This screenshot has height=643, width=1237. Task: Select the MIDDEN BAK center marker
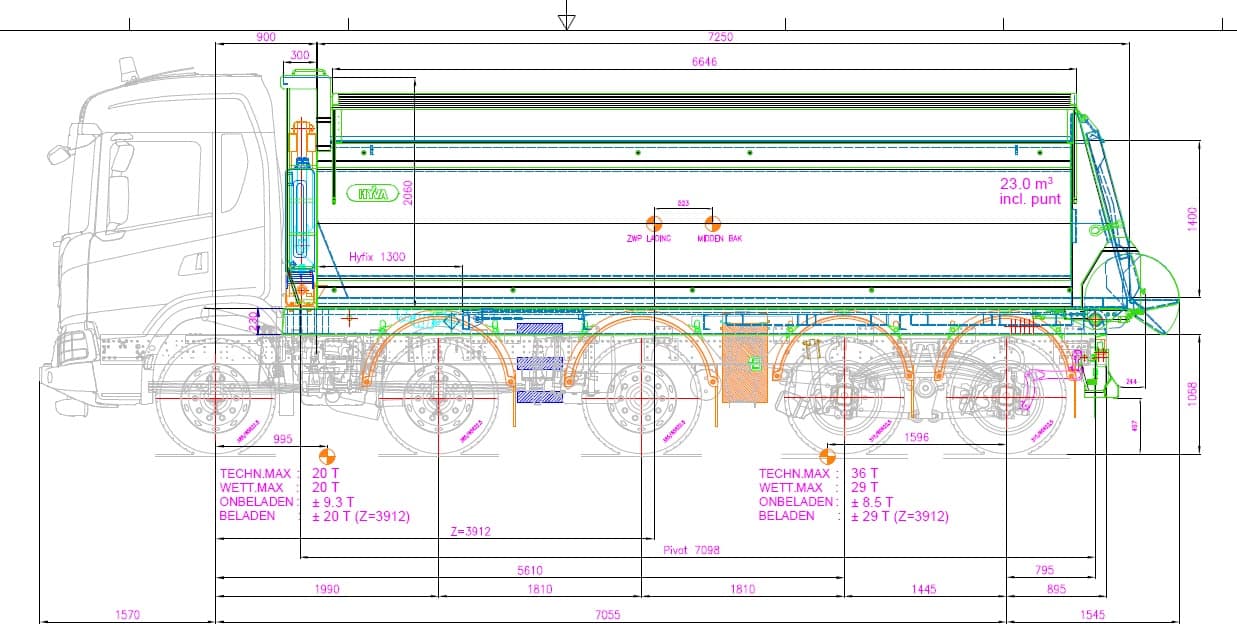point(712,223)
